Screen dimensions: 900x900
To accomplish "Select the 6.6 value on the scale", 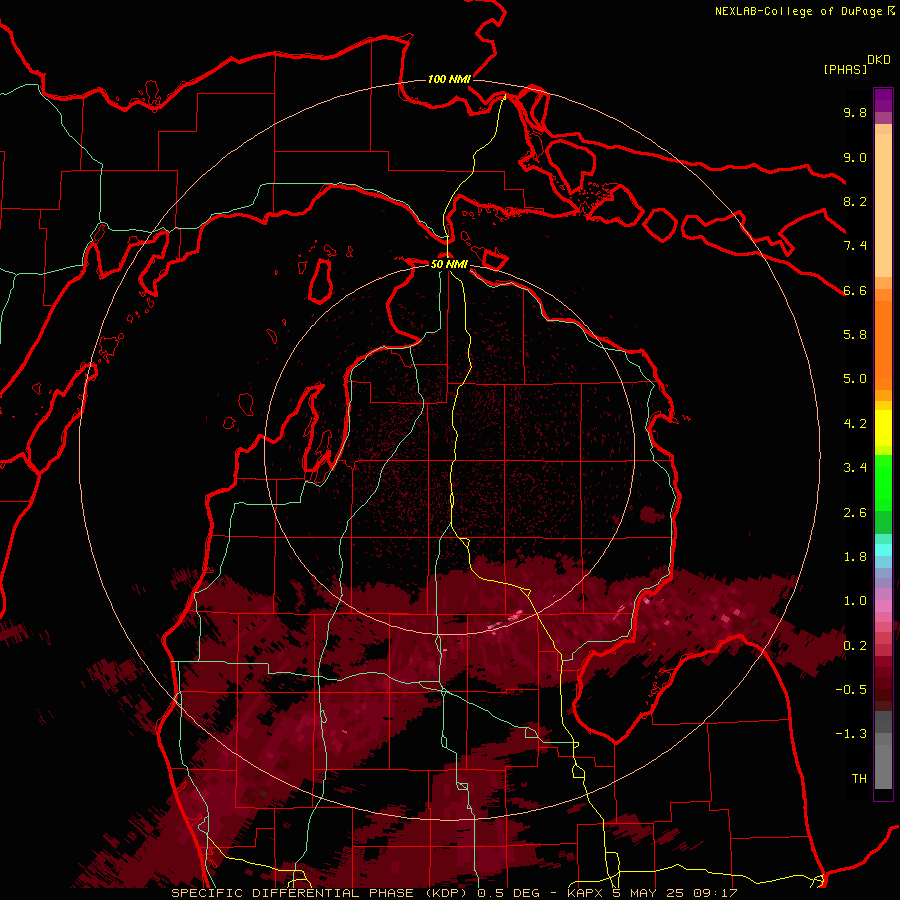I will (x=855, y=290).
